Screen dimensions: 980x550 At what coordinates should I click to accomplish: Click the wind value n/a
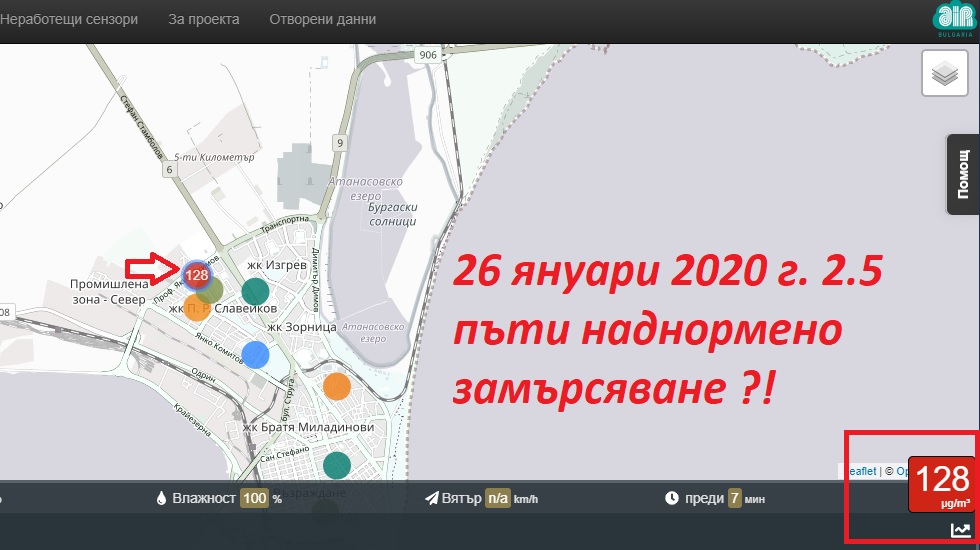click(498, 498)
